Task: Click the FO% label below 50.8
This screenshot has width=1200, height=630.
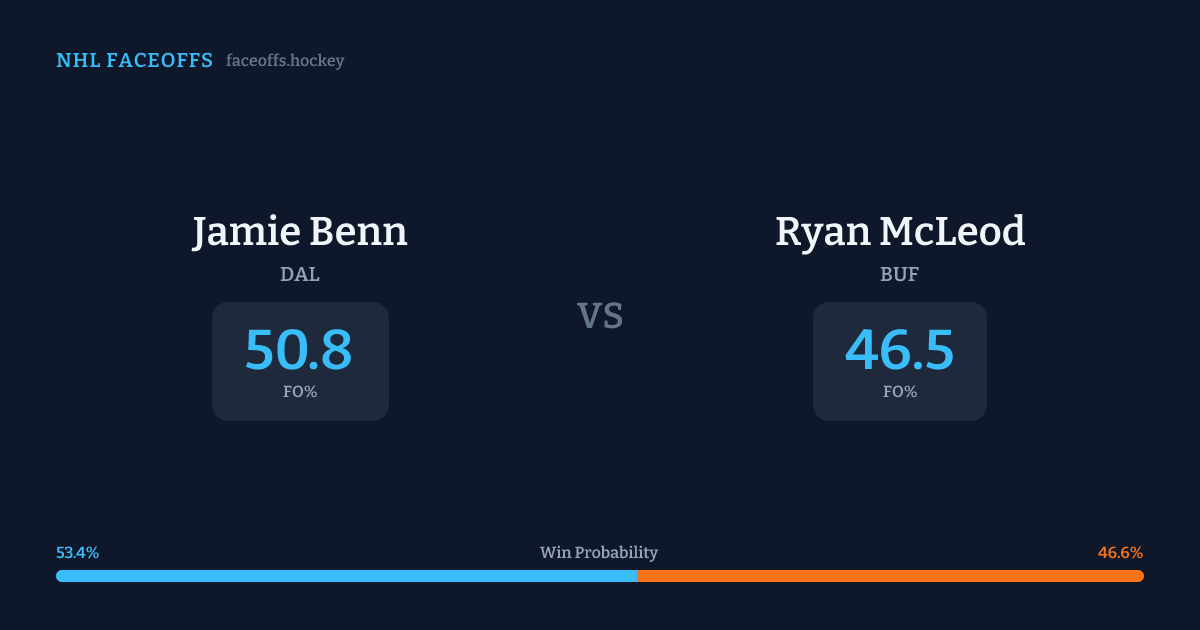Action: 300,392
